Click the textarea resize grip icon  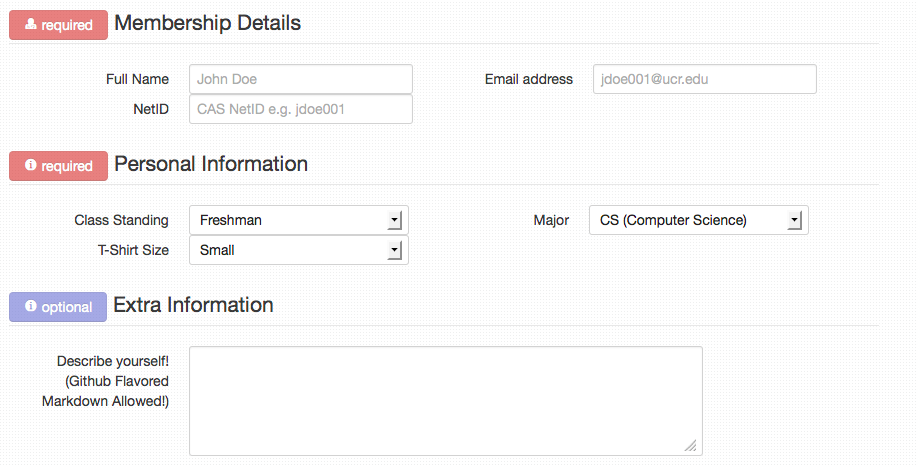(x=690, y=445)
